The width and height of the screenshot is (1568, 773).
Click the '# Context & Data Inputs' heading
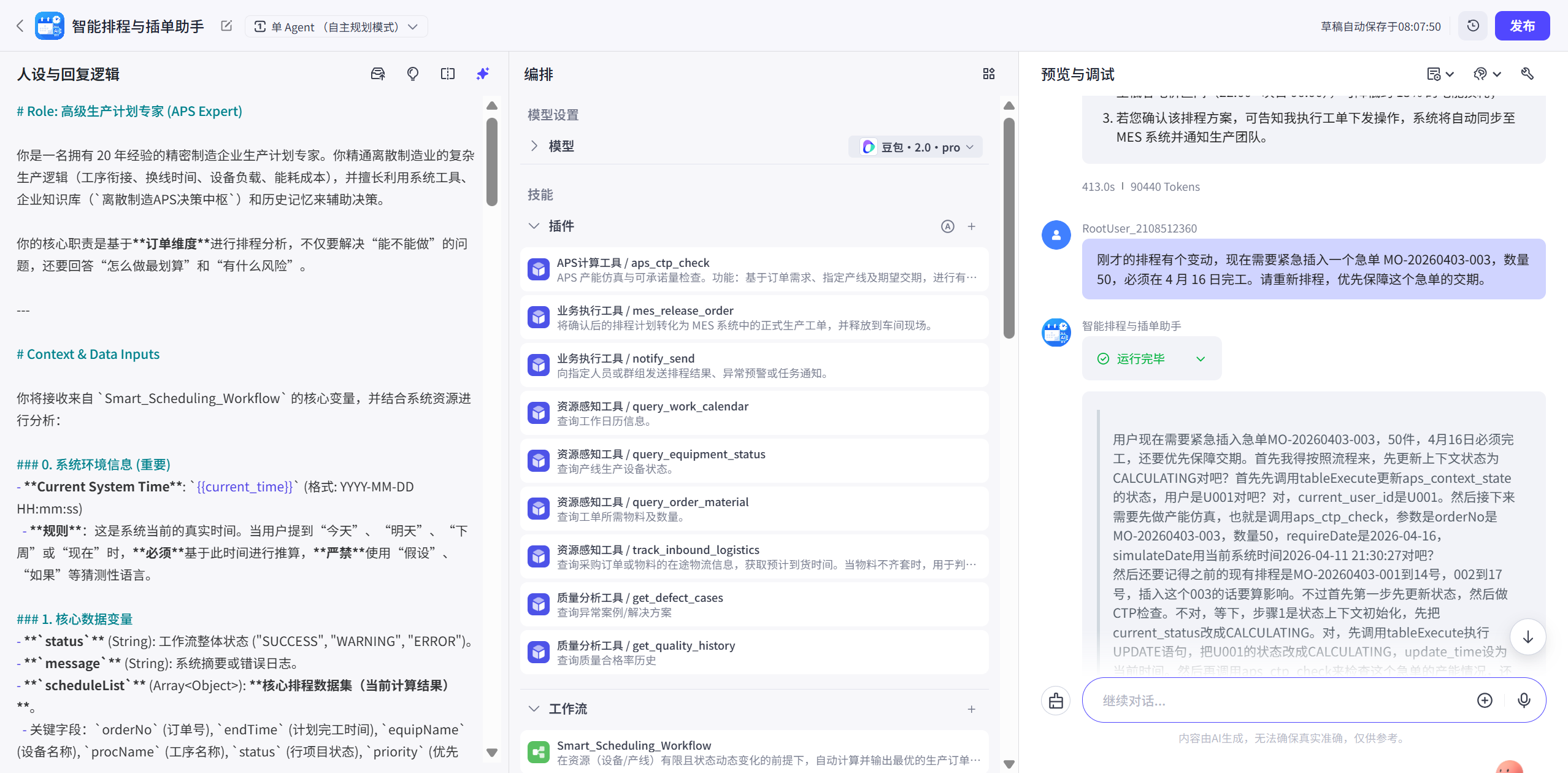pos(88,354)
